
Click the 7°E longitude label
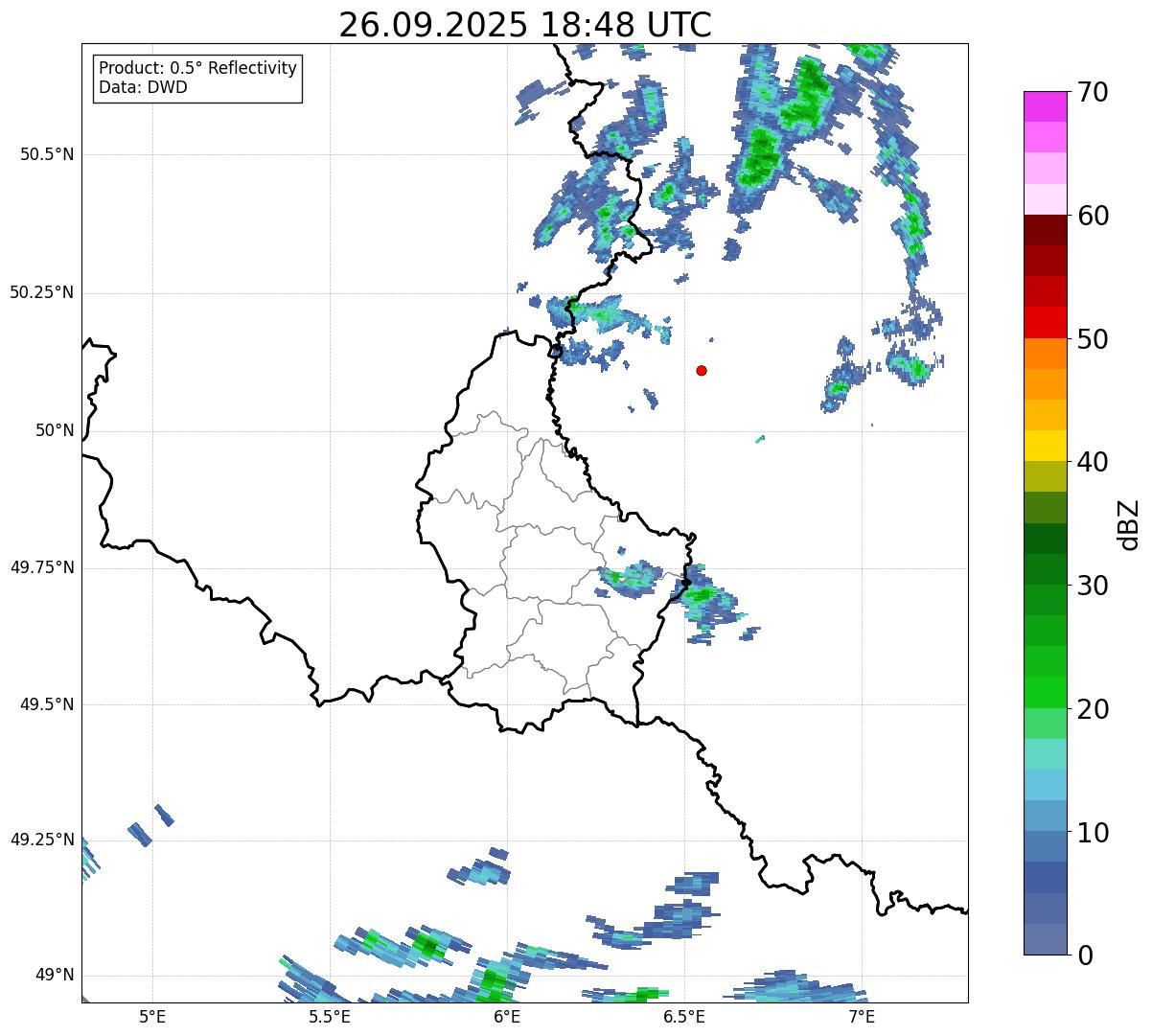coord(862,1016)
